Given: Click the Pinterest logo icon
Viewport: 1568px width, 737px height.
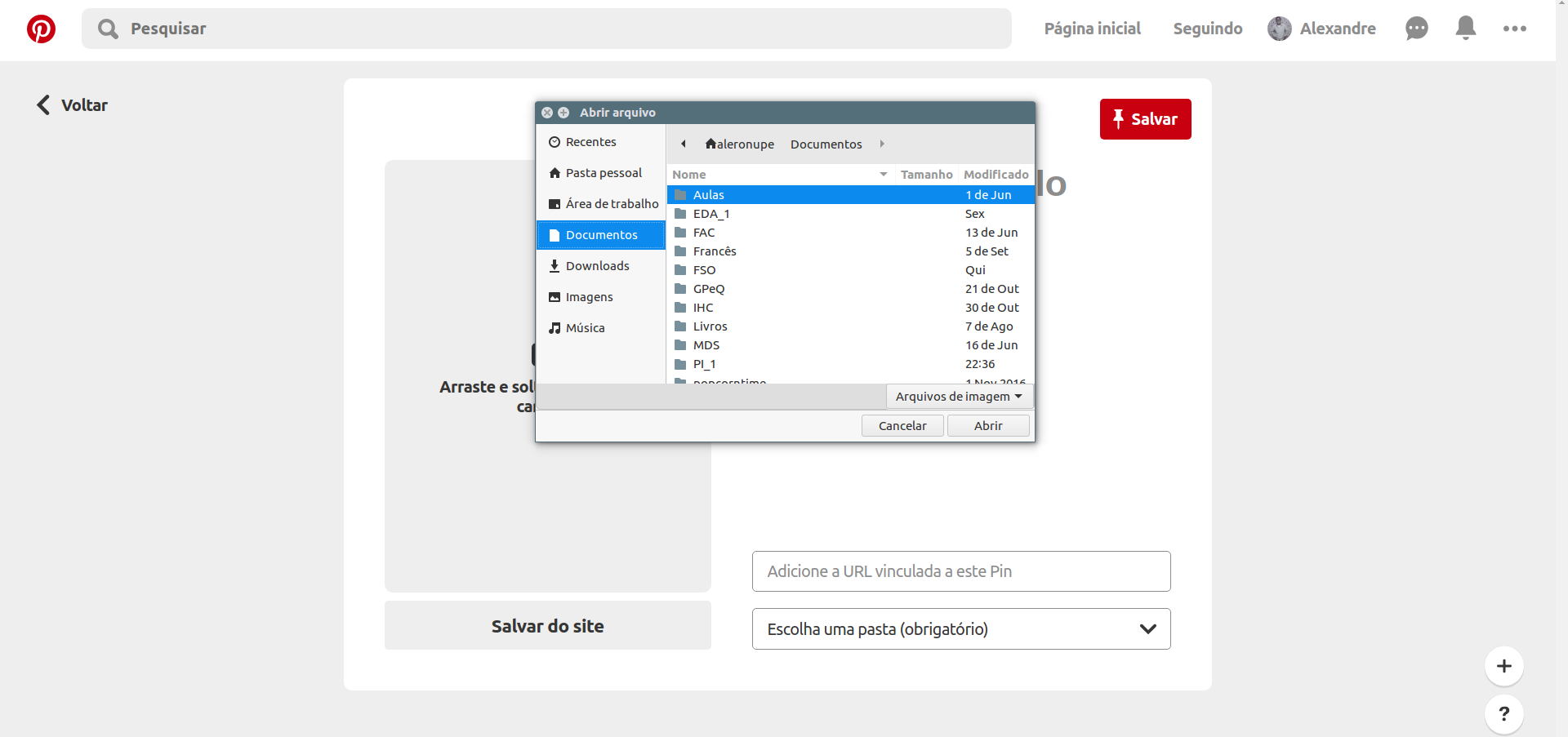Looking at the screenshot, I should coord(41,29).
